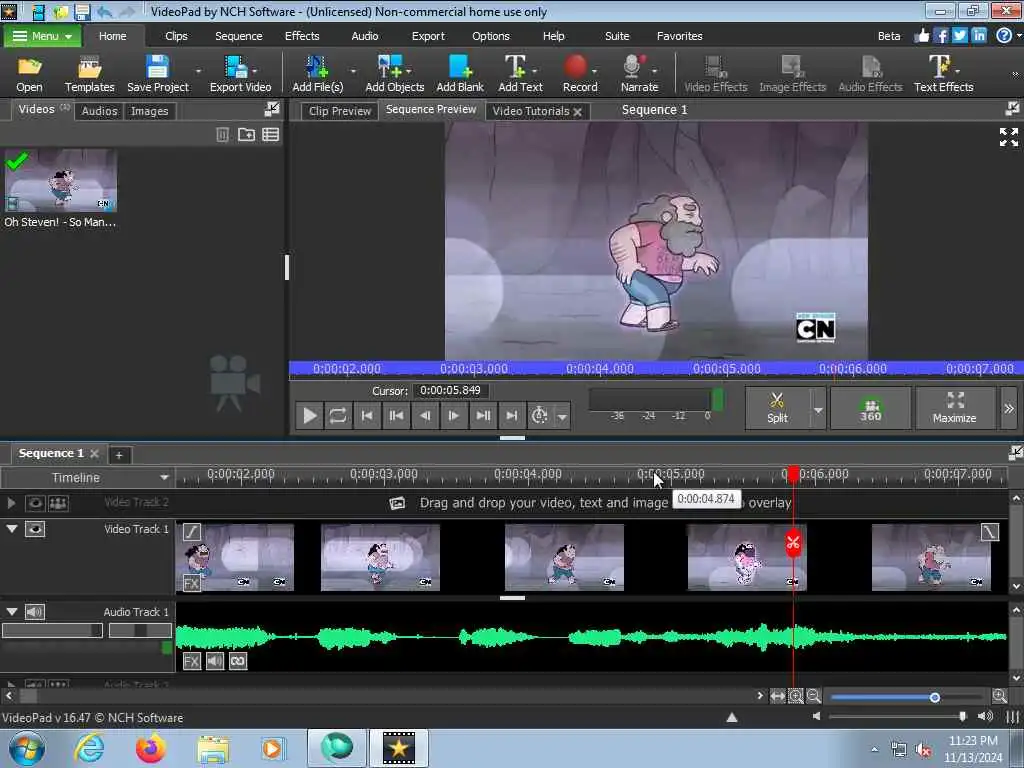The image size is (1024, 768).
Task: Click the fade-in transition icon on the first clip
Action: [x=191, y=532]
